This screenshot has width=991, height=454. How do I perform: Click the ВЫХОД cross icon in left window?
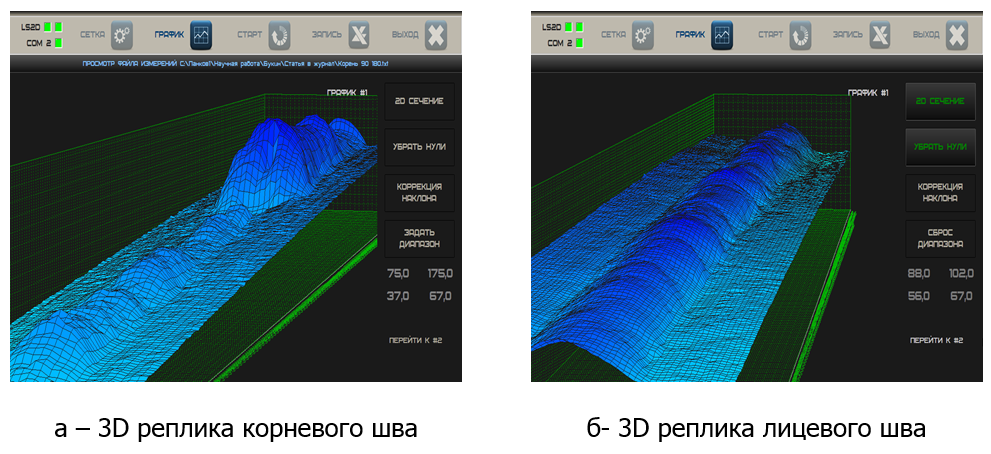(436, 35)
